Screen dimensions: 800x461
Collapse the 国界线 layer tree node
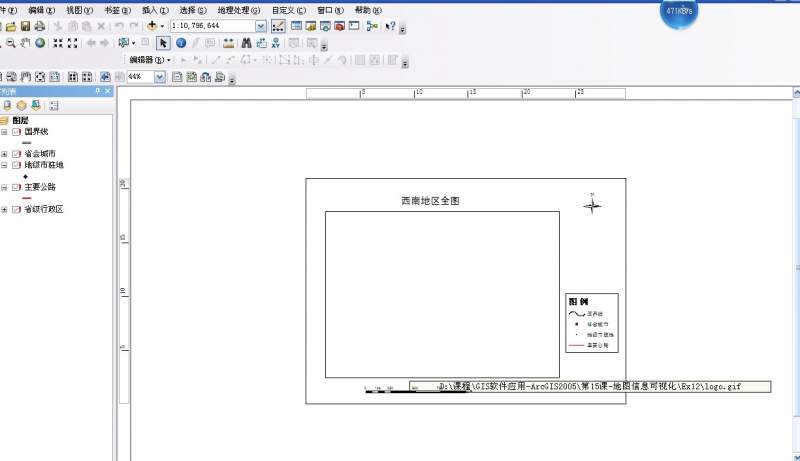(4, 132)
